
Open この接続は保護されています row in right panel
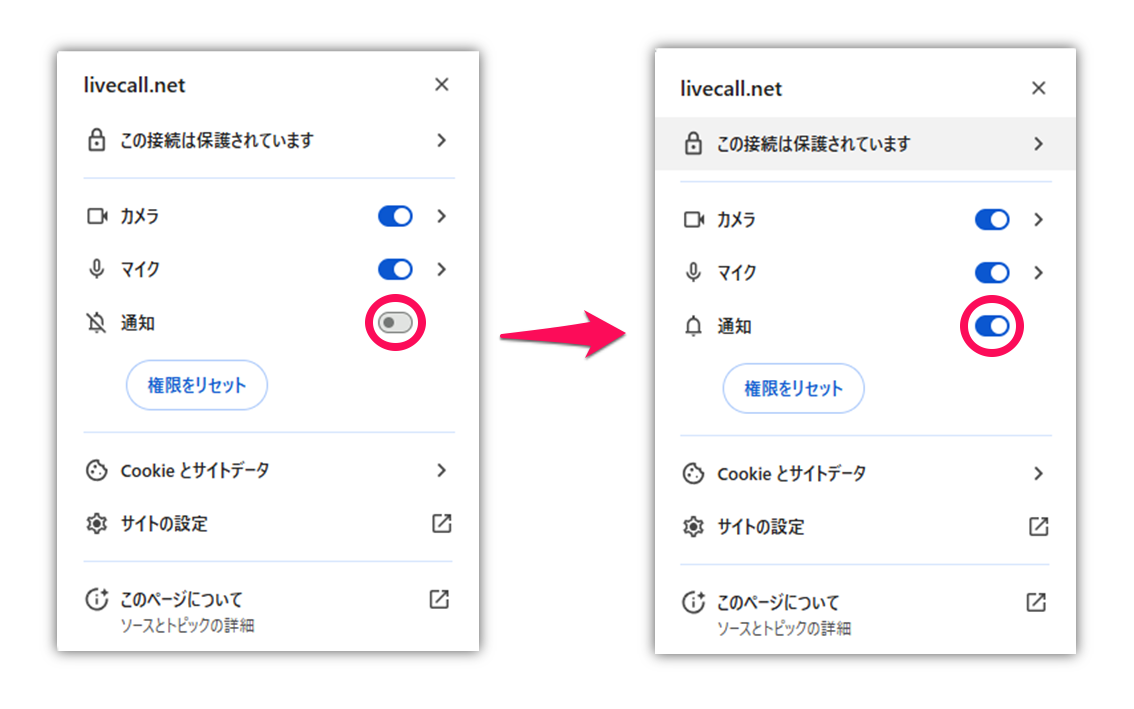865,143
